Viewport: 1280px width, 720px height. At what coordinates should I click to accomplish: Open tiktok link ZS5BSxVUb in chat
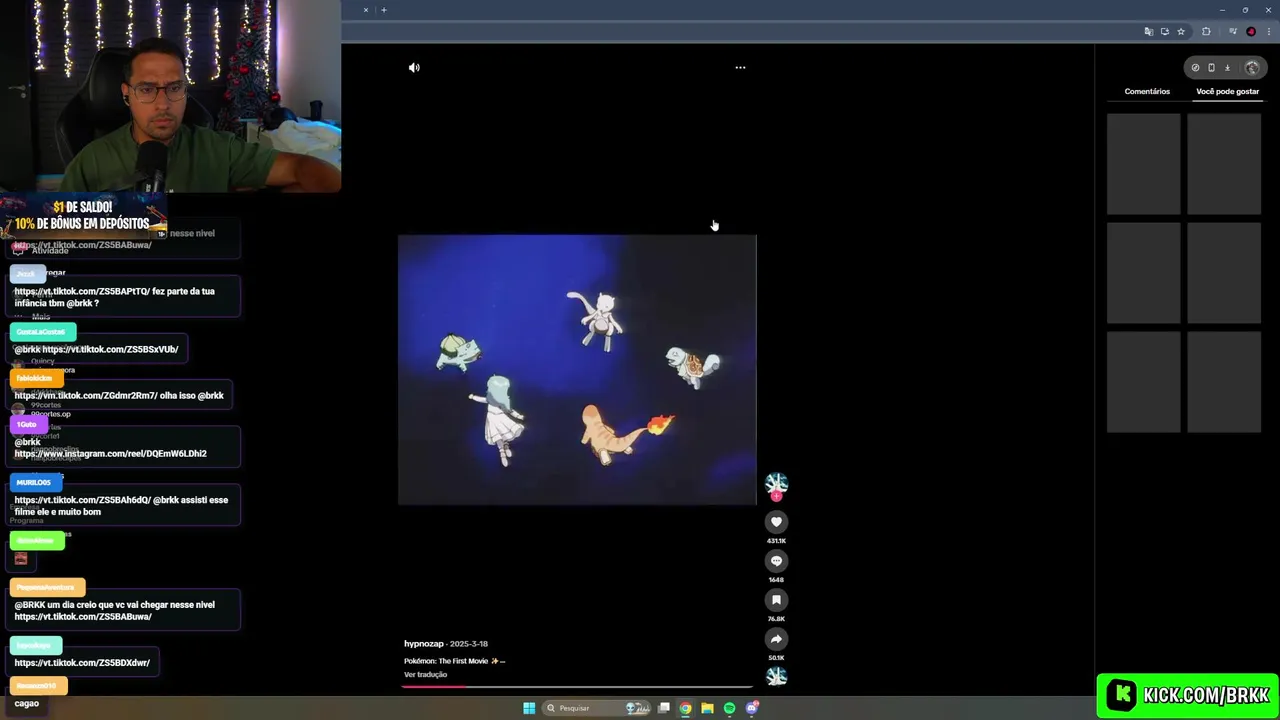(110, 349)
